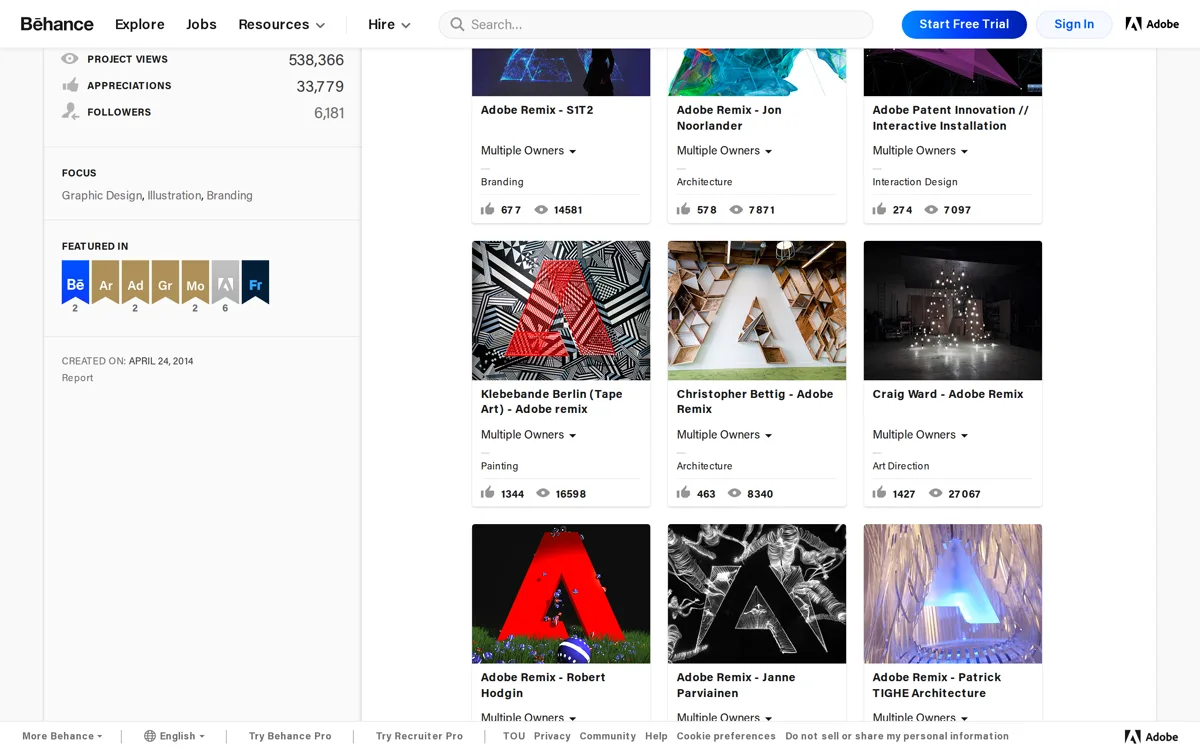Viewport: 1200px width, 750px height.
Task: Open the Mo gallery featured badge
Action: 195,282
